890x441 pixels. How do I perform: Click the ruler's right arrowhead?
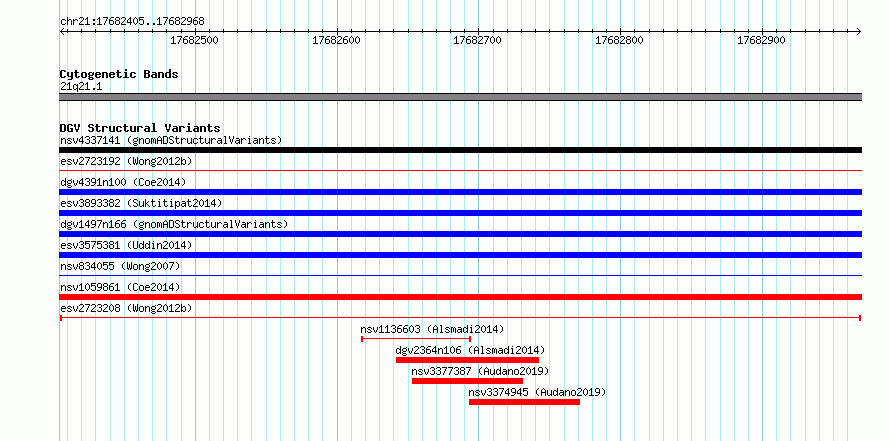click(x=859, y=31)
